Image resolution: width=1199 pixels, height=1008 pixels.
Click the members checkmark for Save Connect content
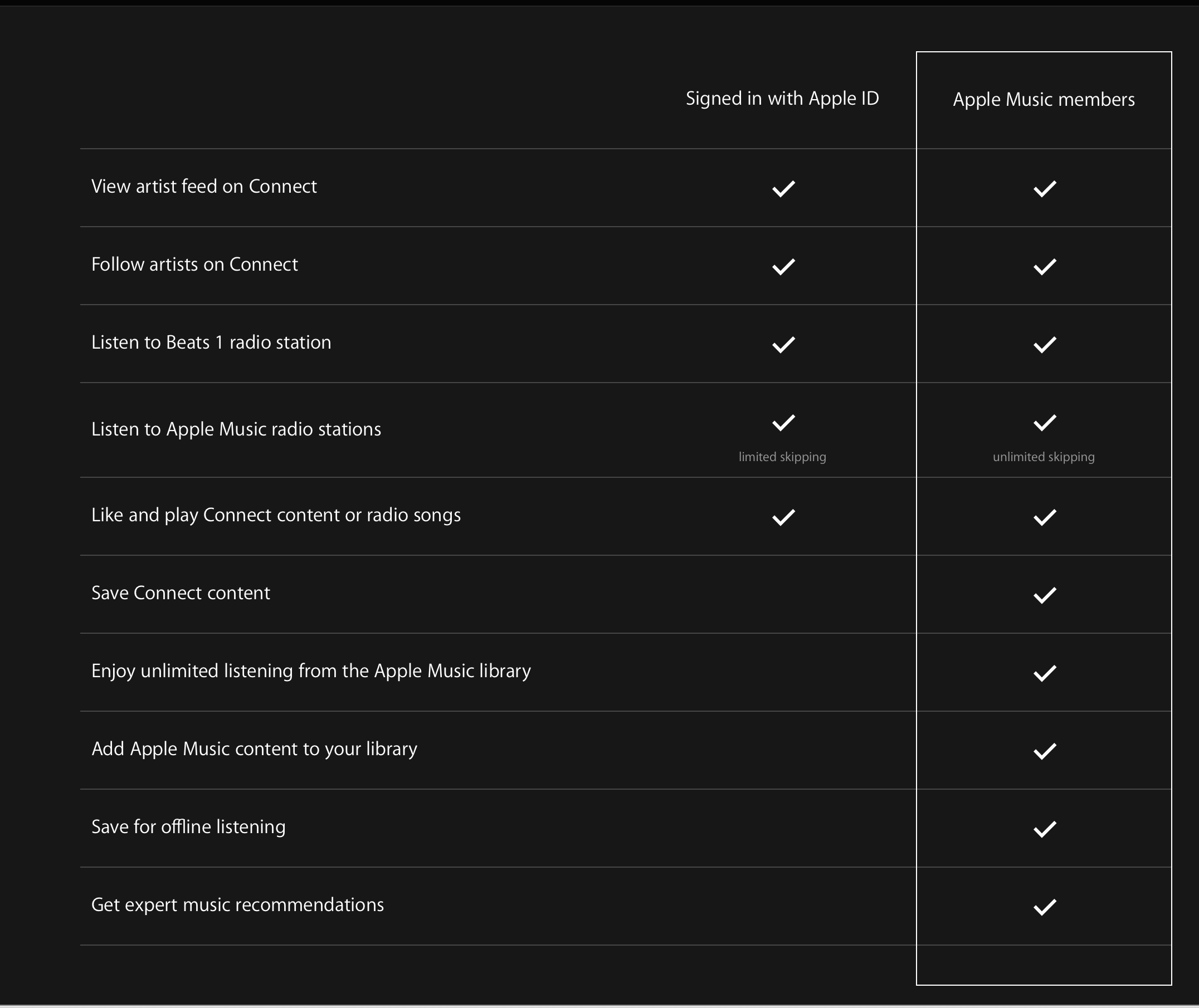[x=1044, y=595]
